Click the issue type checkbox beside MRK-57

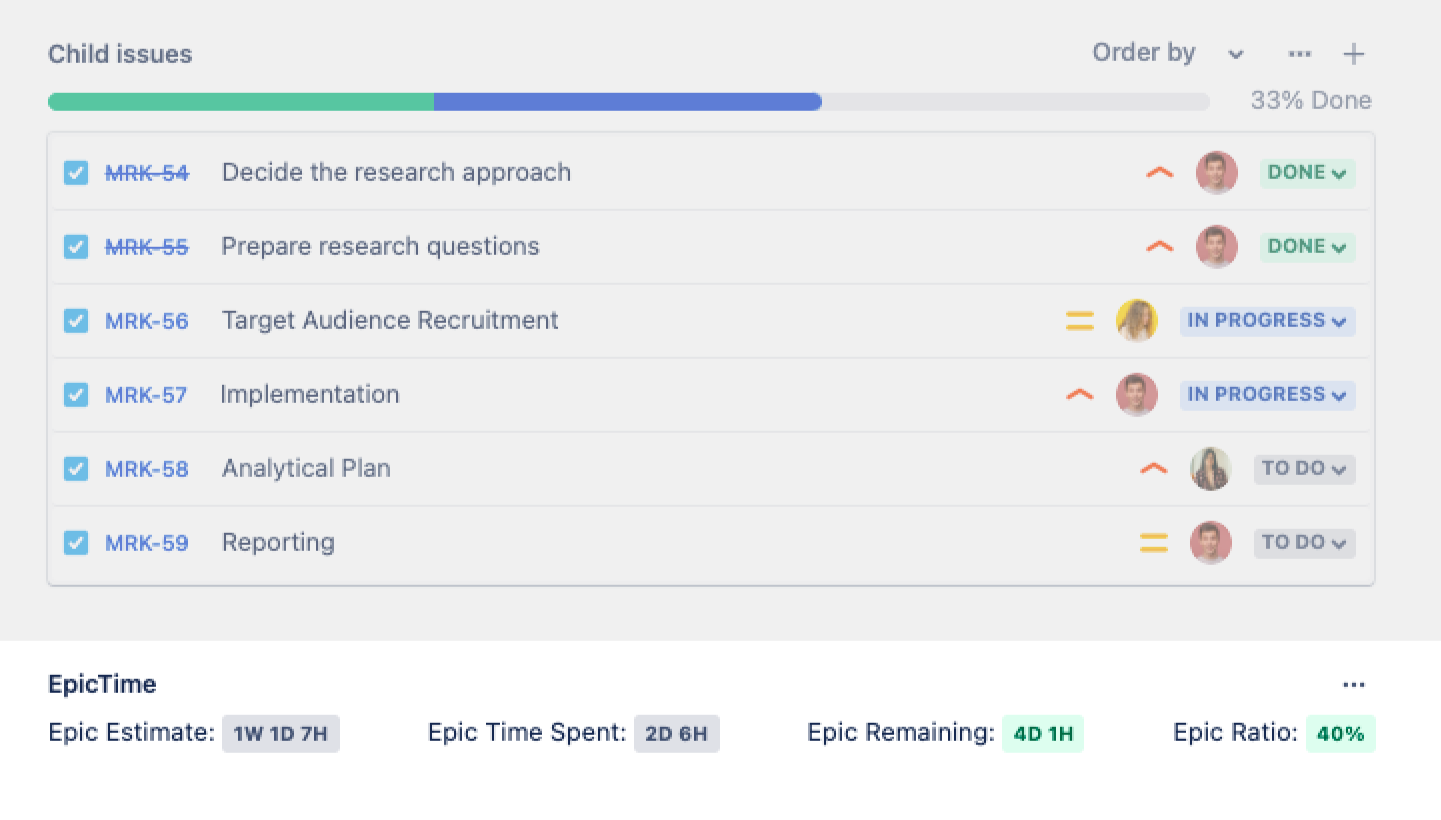(x=76, y=395)
